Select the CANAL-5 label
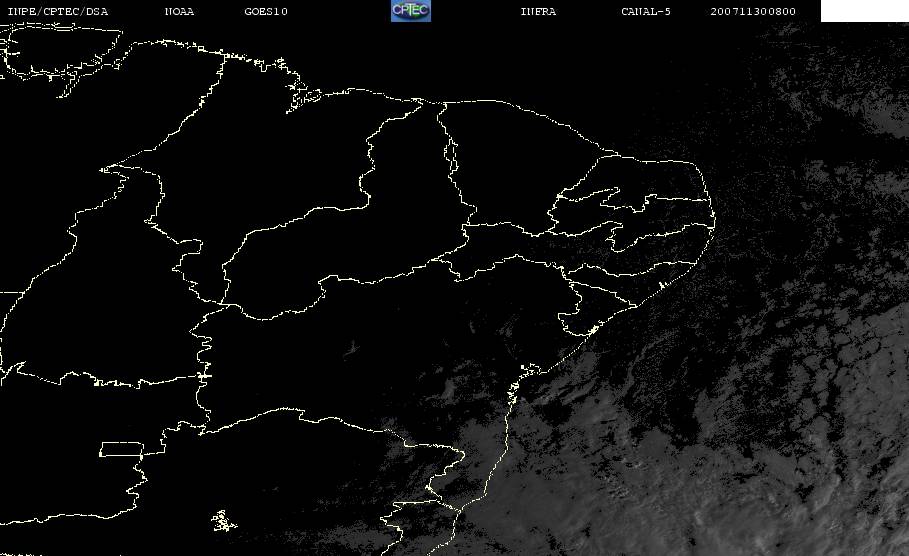The width and height of the screenshot is (909, 556). point(646,12)
